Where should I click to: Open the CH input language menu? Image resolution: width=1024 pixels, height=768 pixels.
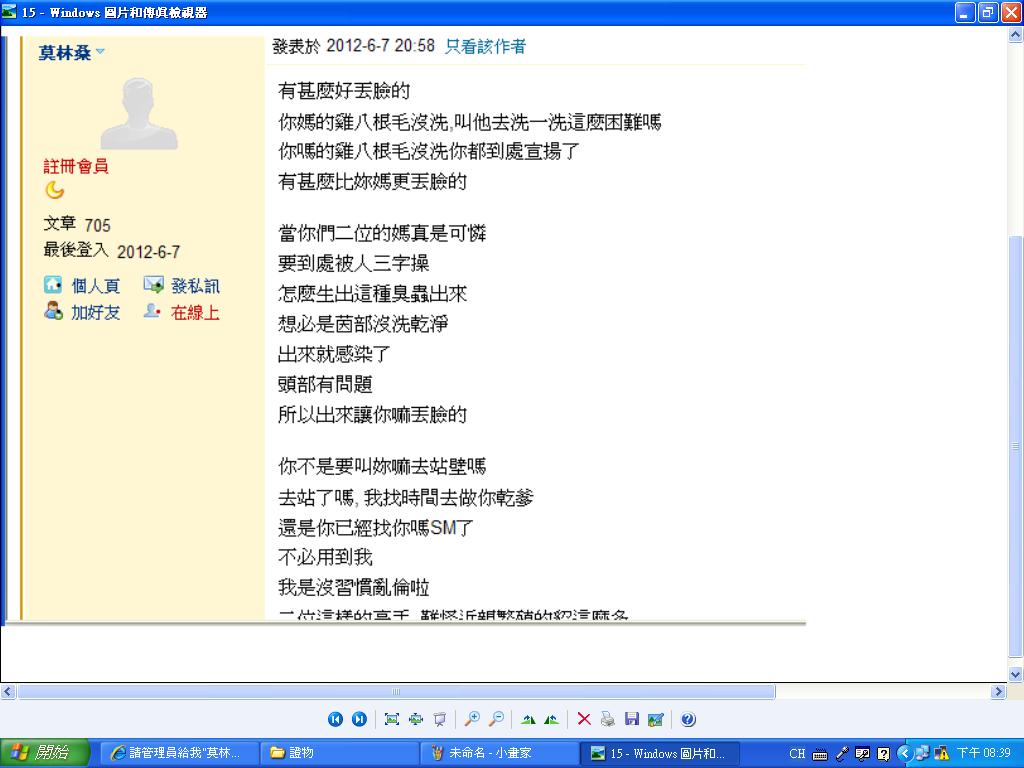[797, 753]
